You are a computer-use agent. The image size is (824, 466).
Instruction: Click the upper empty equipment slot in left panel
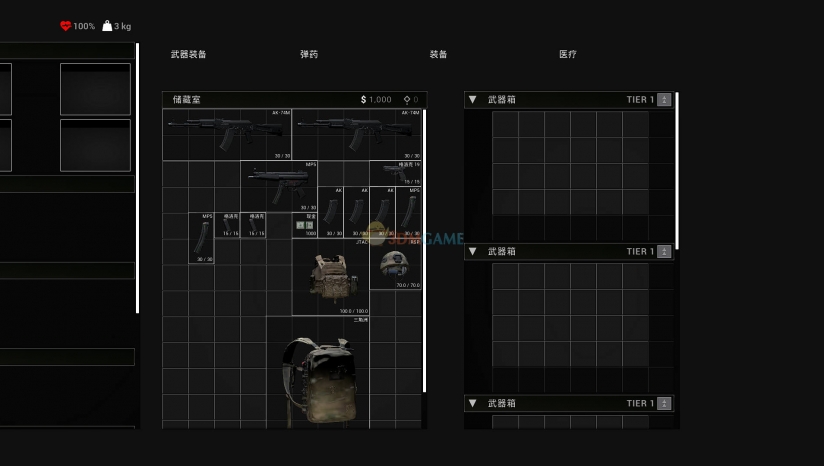click(95, 89)
